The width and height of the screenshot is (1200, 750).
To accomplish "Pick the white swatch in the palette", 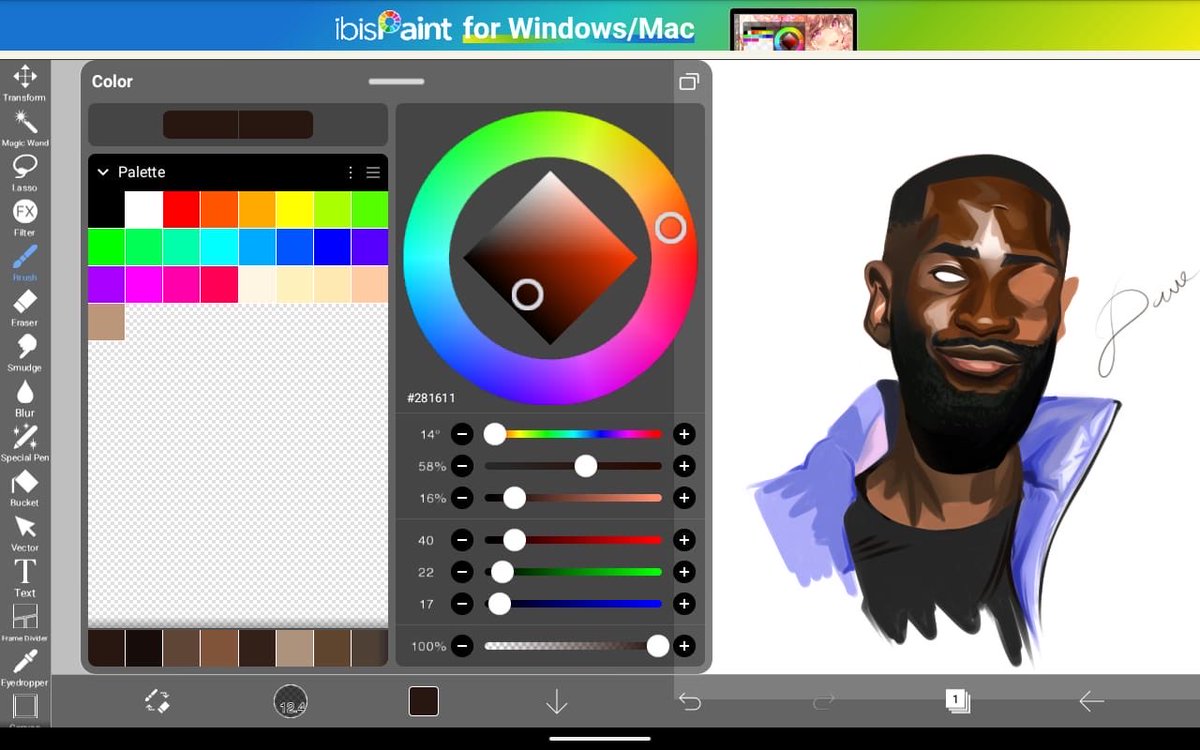I will (143, 210).
